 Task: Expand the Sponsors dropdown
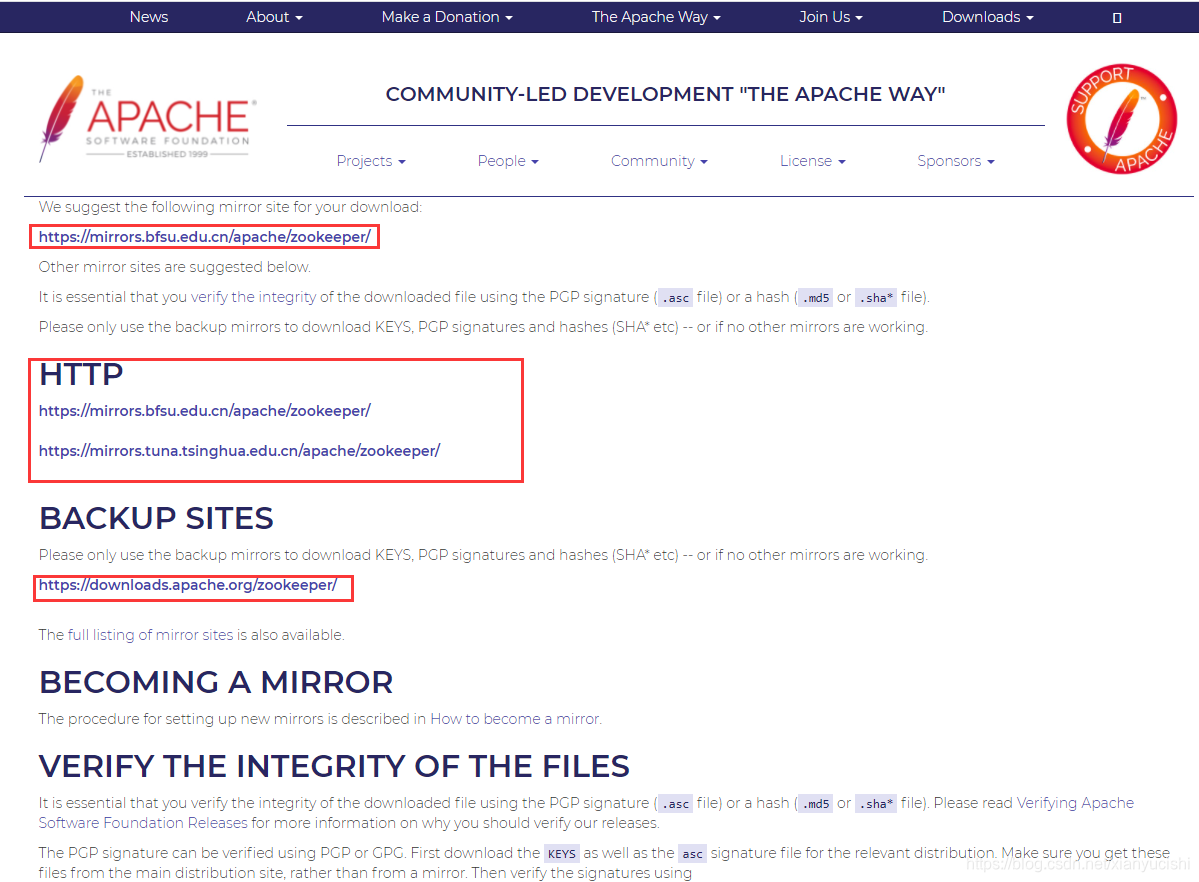(956, 161)
